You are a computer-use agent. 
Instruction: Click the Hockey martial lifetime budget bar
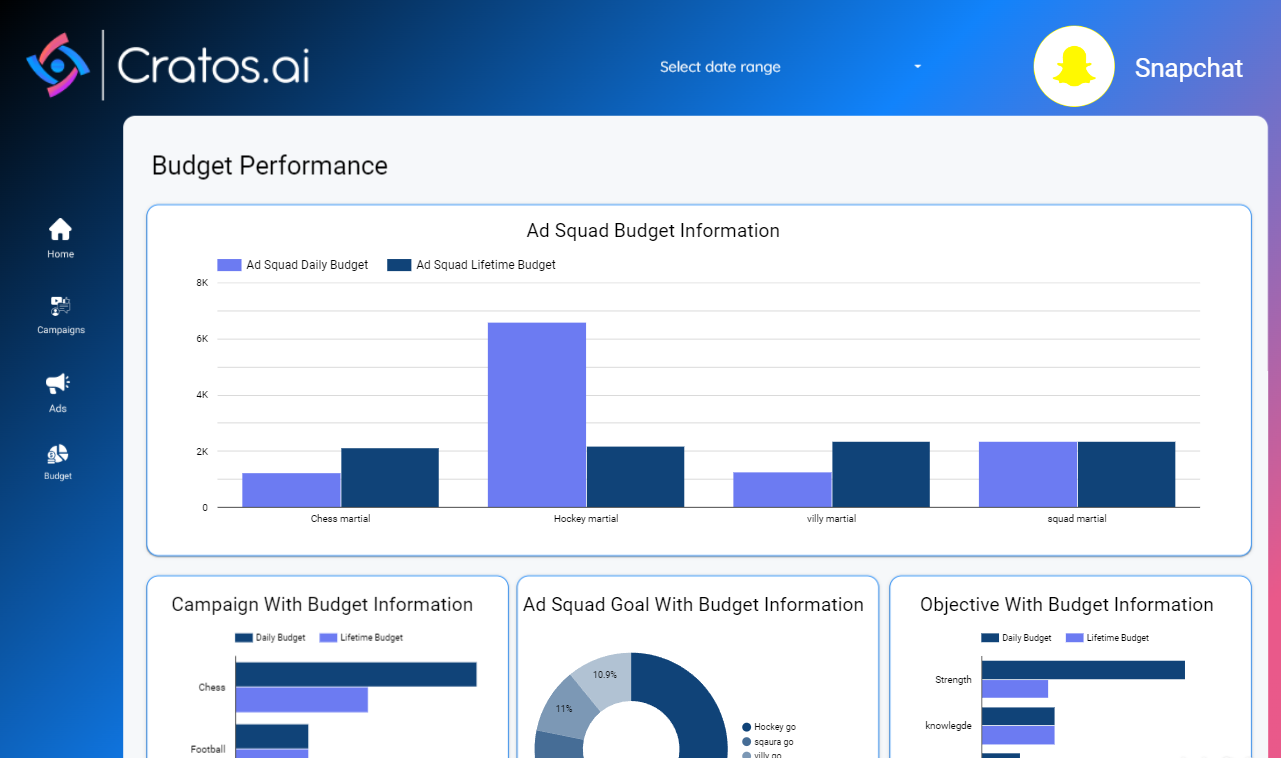(x=636, y=477)
